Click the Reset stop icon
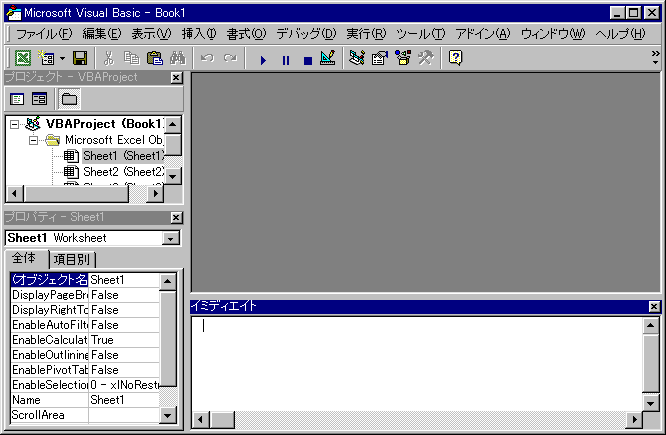The width and height of the screenshot is (666, 435). pos(308,61)
